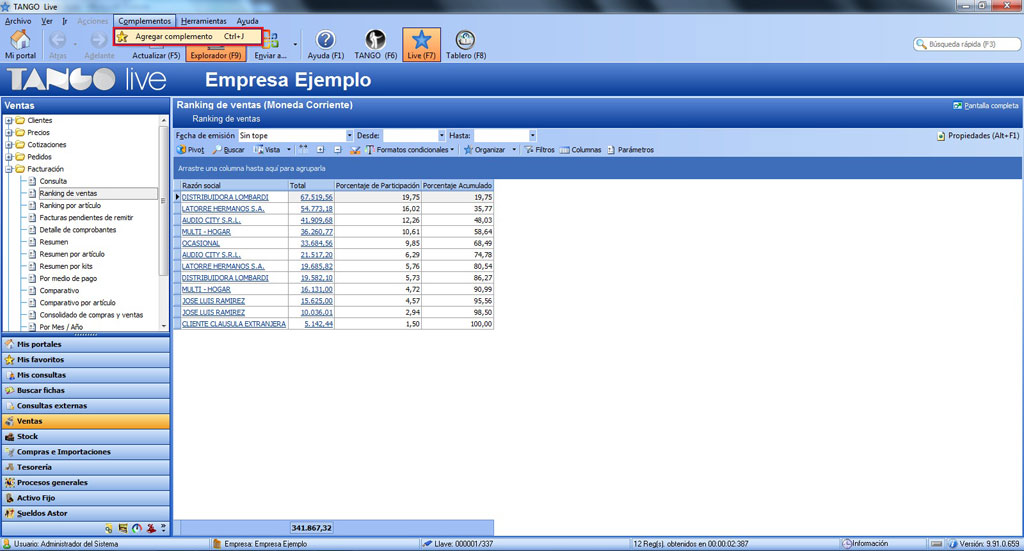This screenshot has width=1024, height=551.
Task: Click Información status bar item
Action: pos(865,544)
